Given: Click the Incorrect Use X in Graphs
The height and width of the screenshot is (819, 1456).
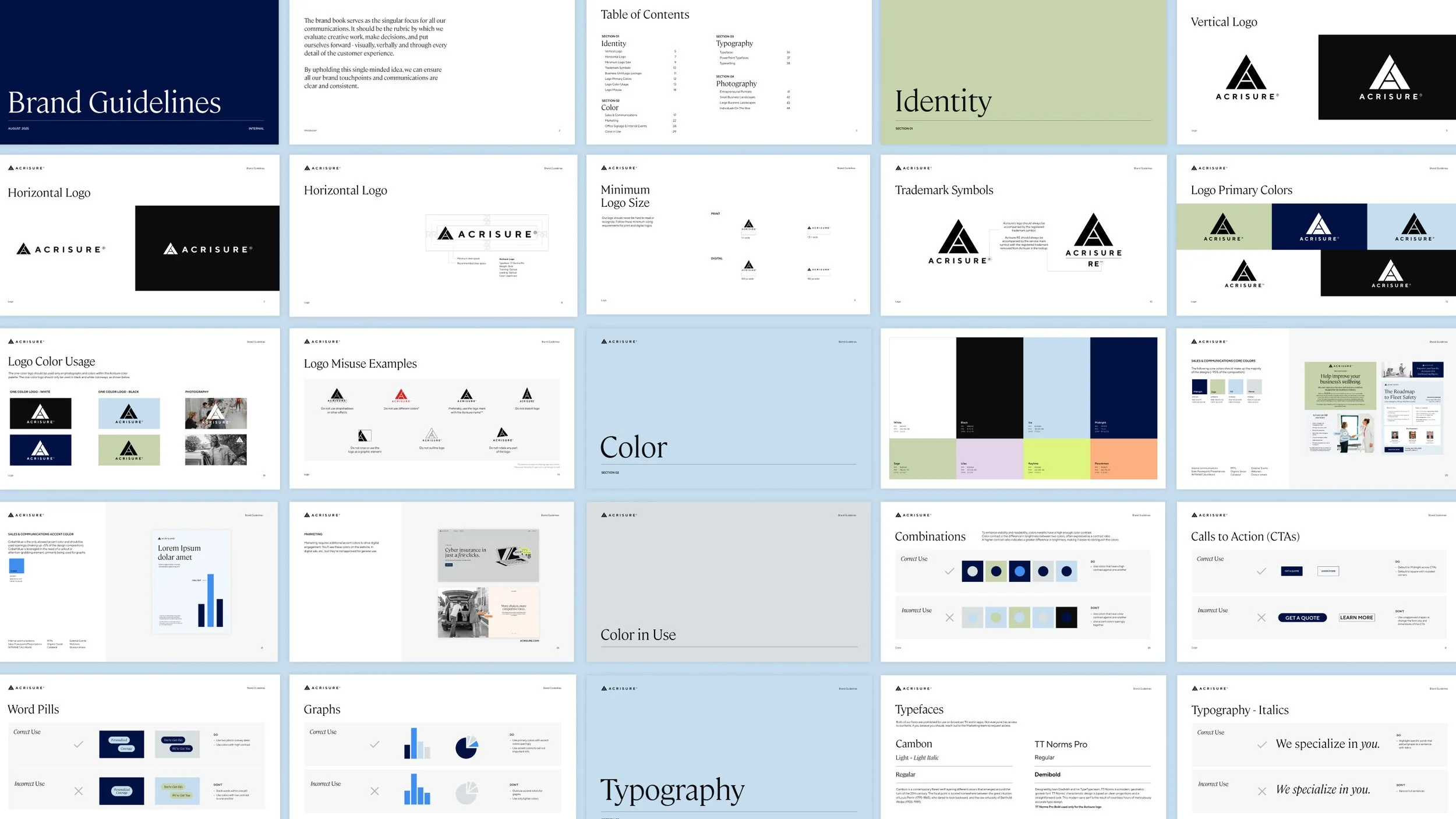Looking at the screenshot, I should click(x=374, y=791).
